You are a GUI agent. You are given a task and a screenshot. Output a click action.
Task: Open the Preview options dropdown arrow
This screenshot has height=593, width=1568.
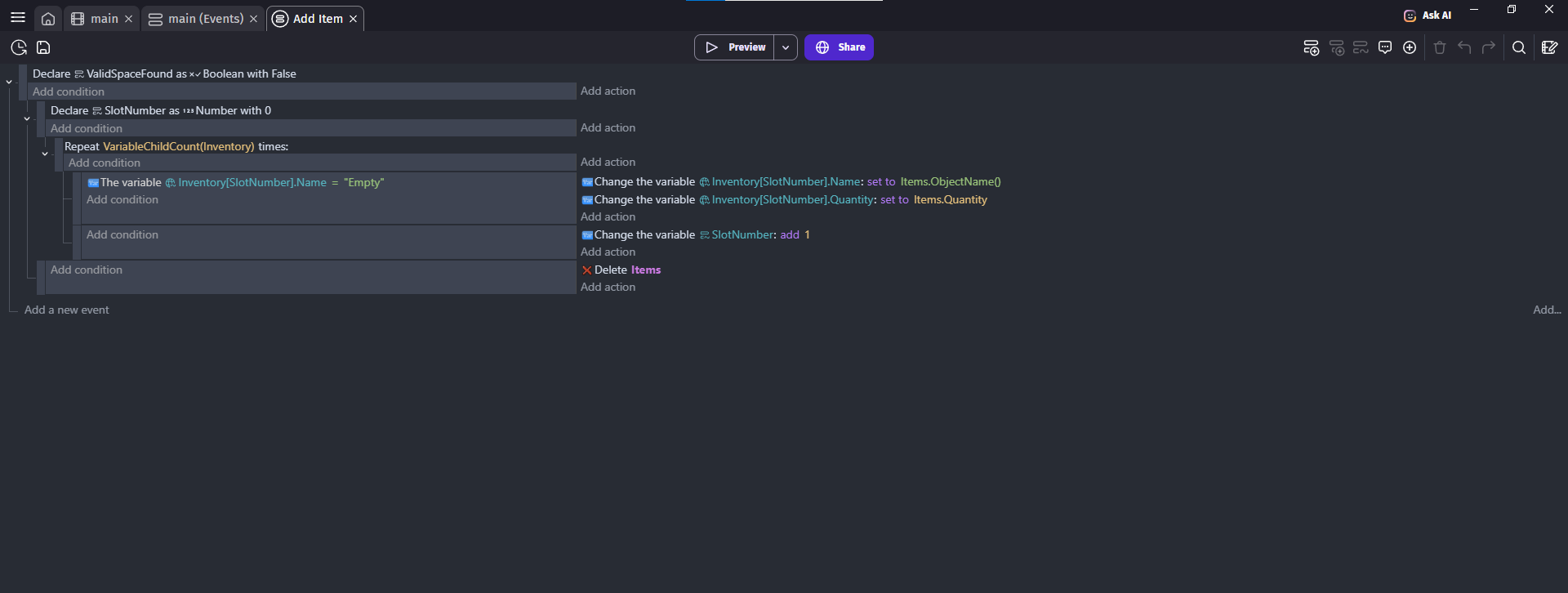pyautogui.click(x=786, y=47)
